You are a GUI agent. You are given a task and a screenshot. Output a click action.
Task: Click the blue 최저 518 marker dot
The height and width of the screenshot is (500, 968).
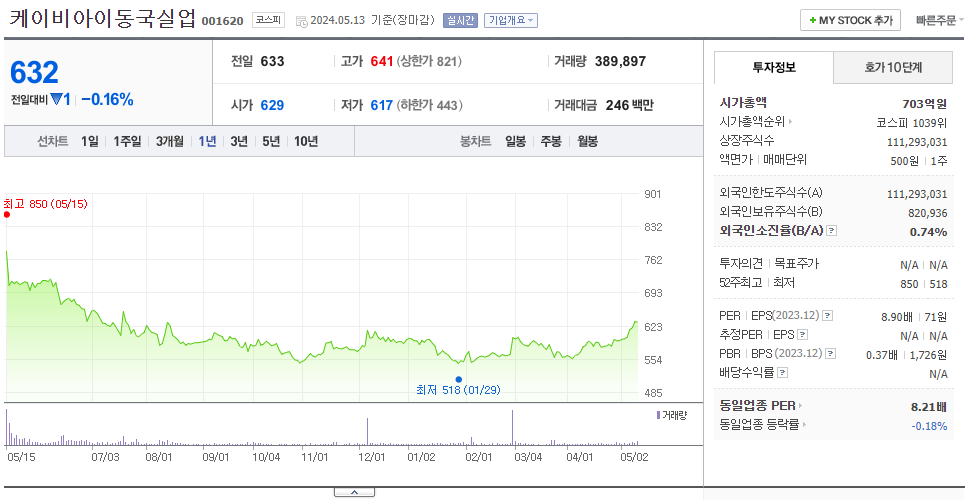point(459,380)
